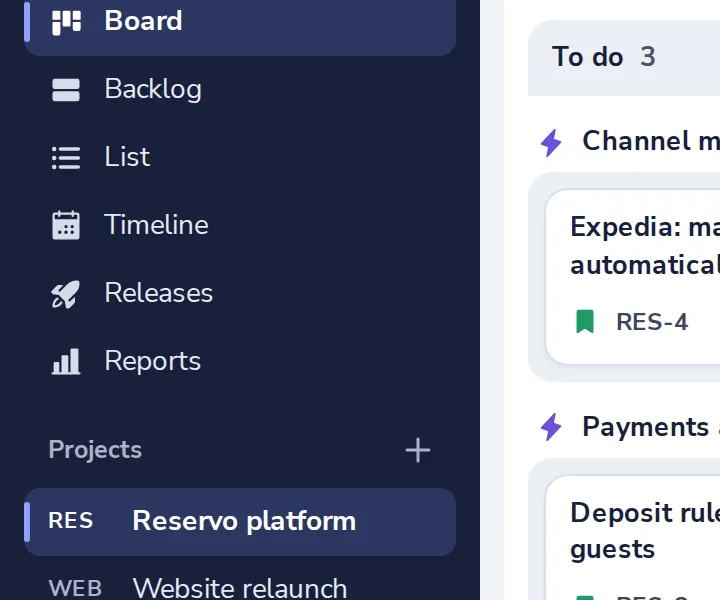Screen dimensions: 720x600
Task: Go to Backlog in sidebar
Action: pos(153,89)
